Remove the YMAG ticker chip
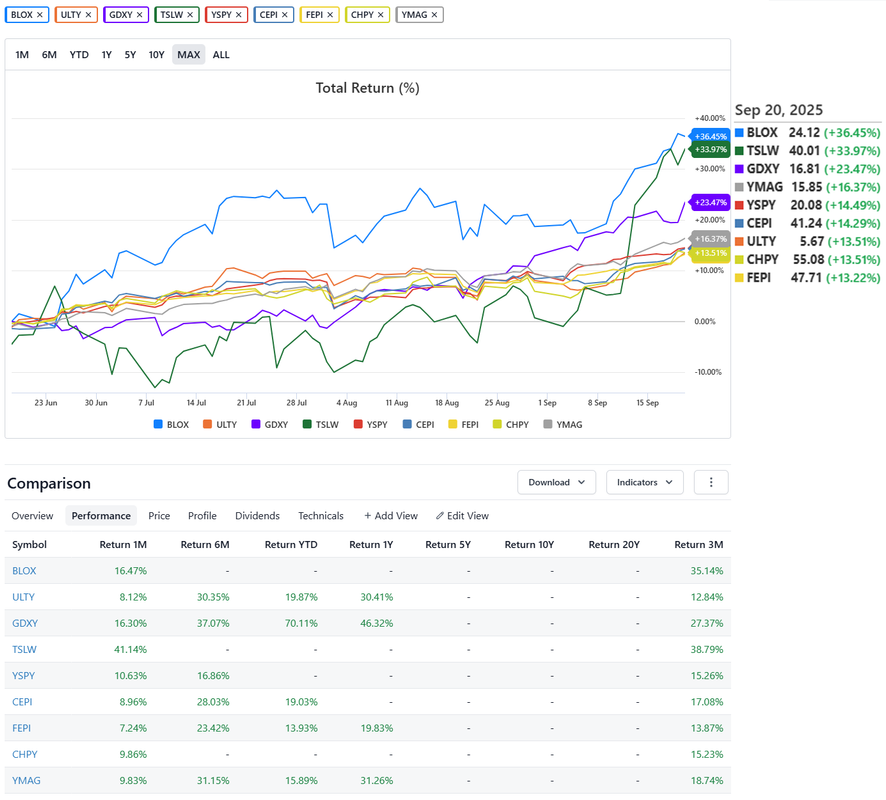 click(434, 15)
